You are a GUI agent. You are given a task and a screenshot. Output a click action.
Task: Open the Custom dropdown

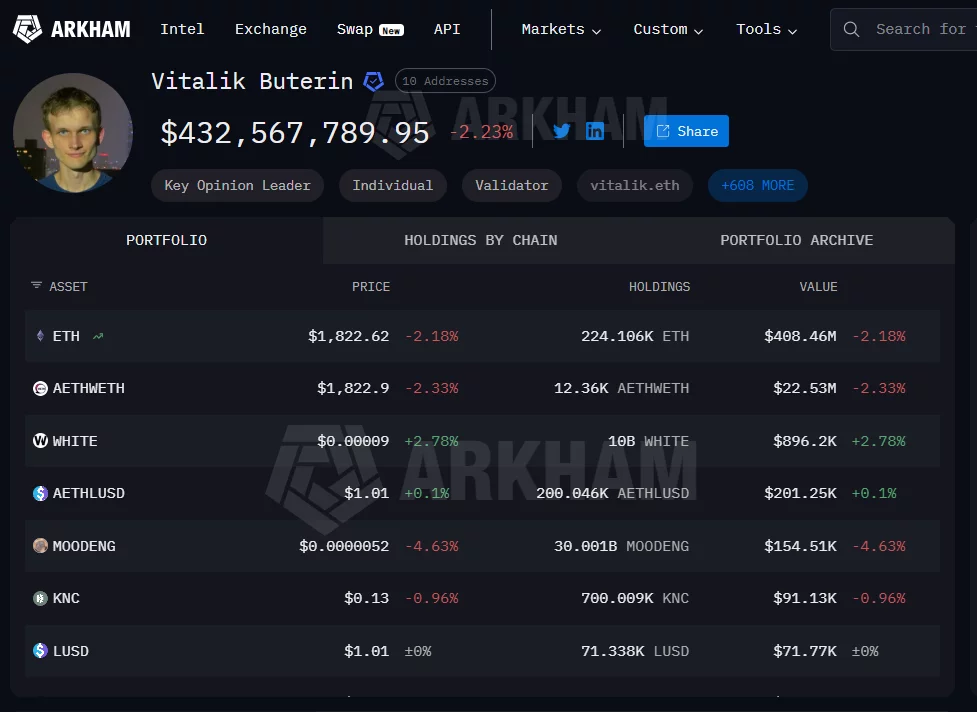point(668,29)
